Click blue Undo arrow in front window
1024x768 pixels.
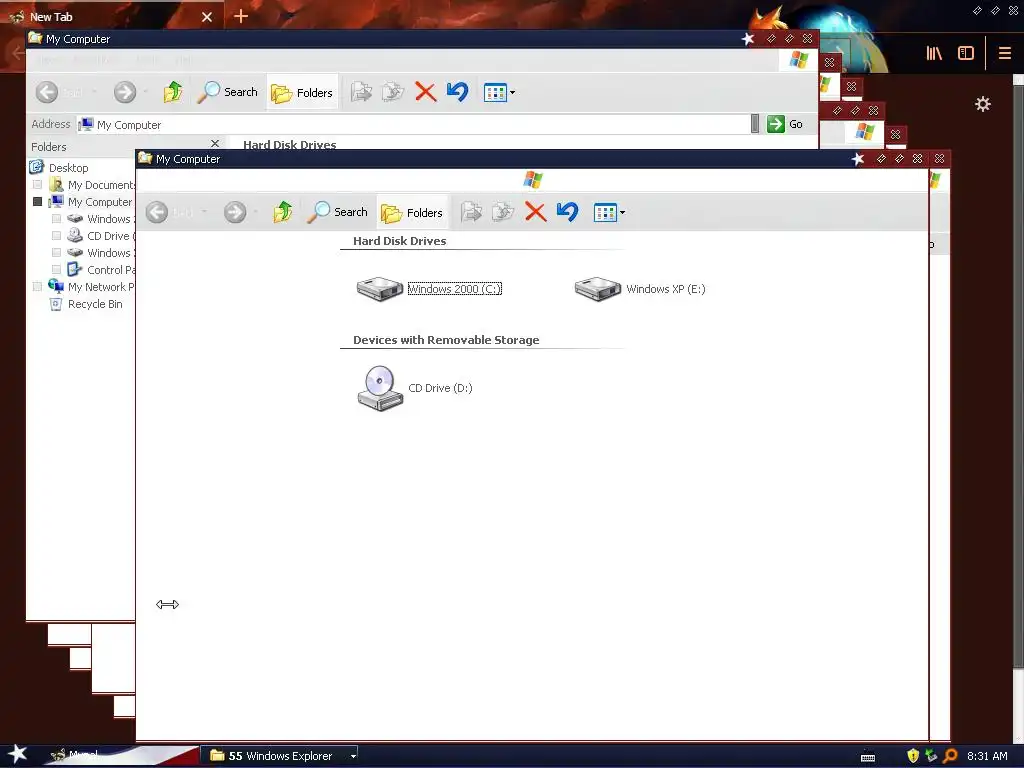568,212
